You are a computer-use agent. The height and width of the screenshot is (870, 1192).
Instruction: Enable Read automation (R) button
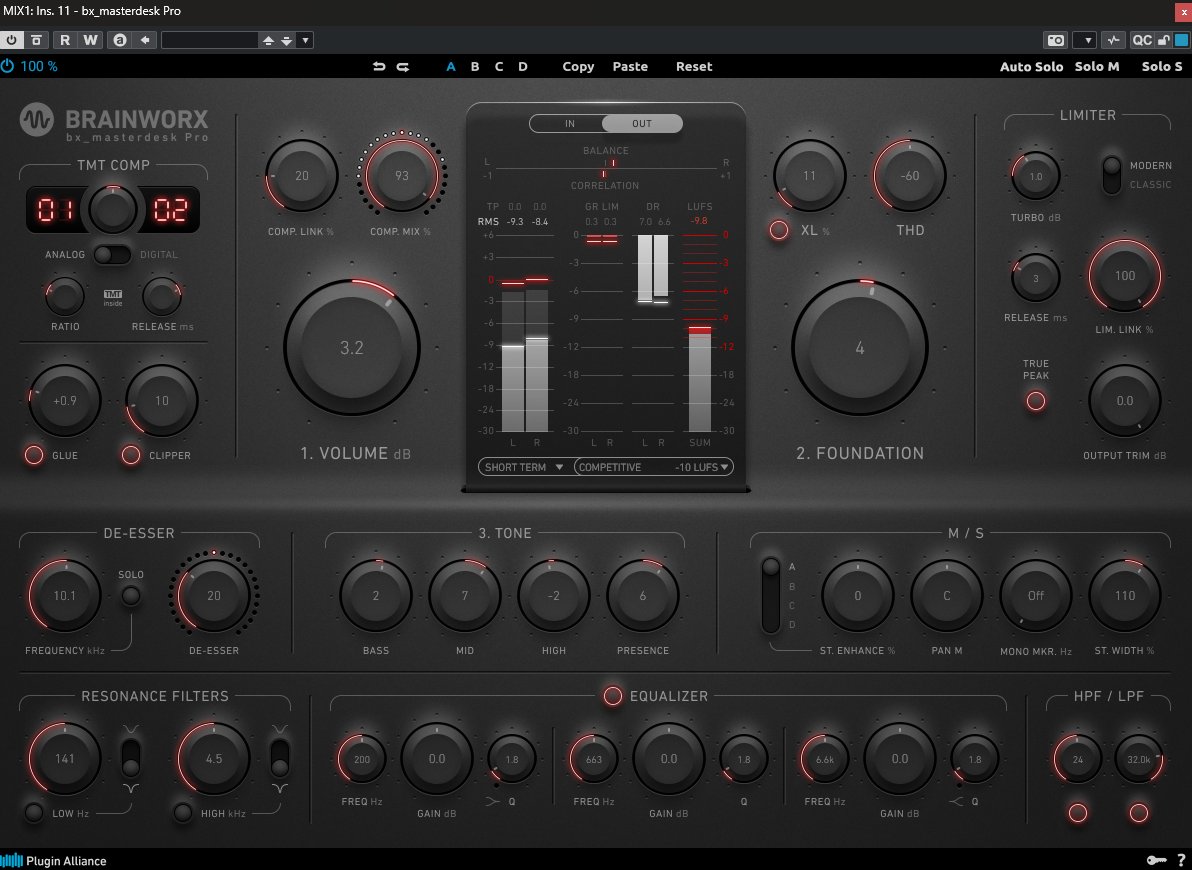point(65,40)
